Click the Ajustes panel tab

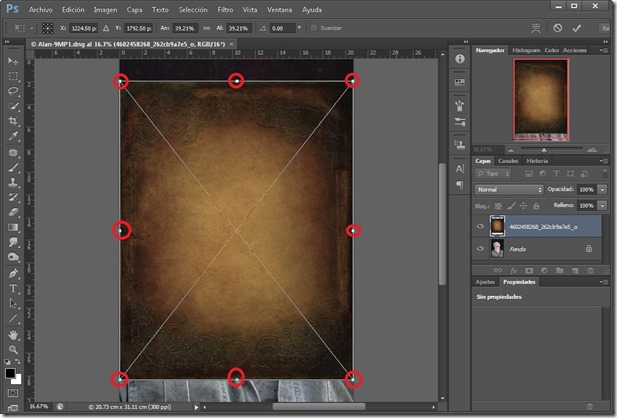pos(486,282)
